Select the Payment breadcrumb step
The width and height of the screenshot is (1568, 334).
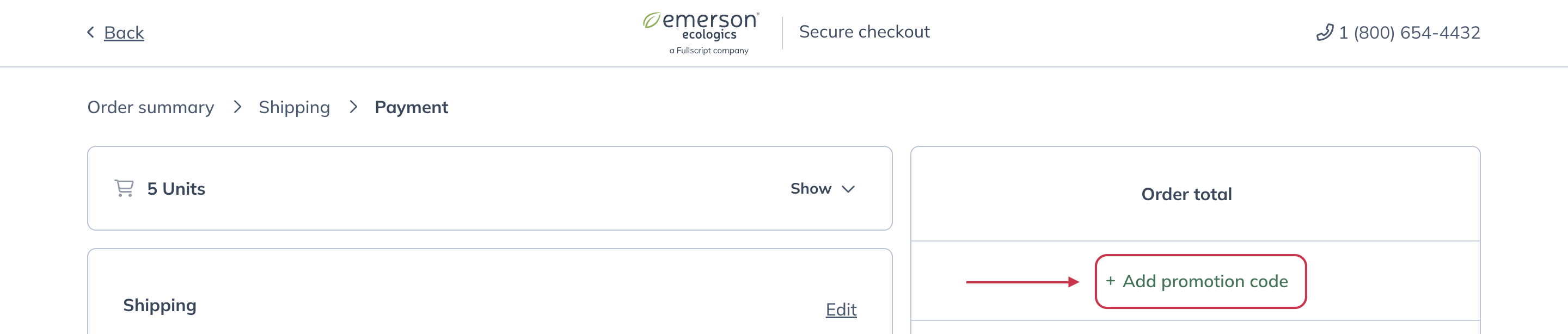[411, 108]
